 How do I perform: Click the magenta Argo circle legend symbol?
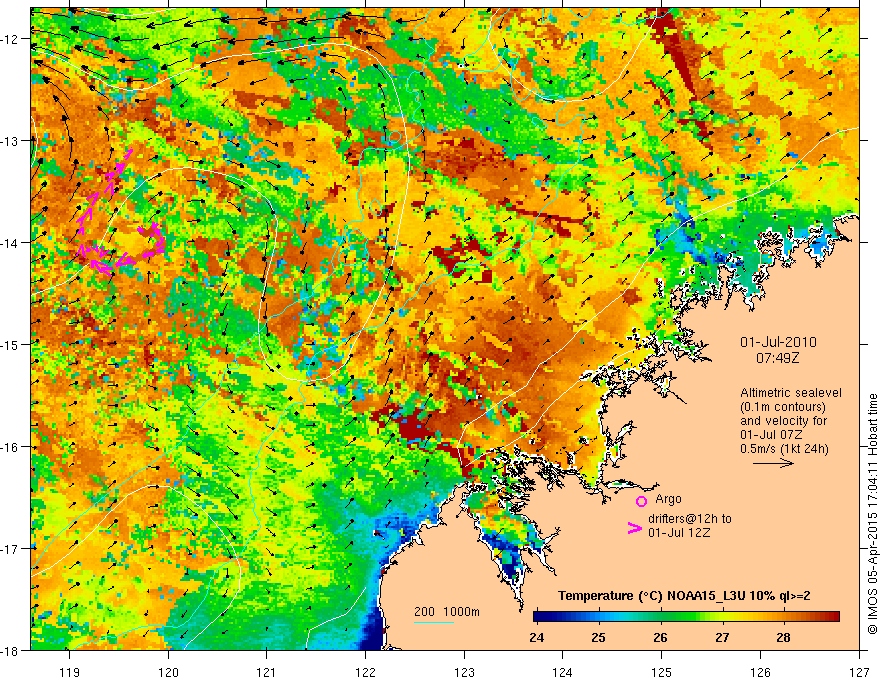click(641, 501)
